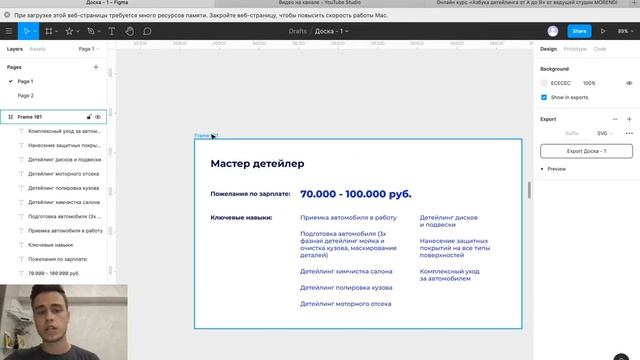Image resolution: width=640 pixels, height=360 pixels.
Task: Edit the background opacity 100% field
Action: tap(589, 83)
